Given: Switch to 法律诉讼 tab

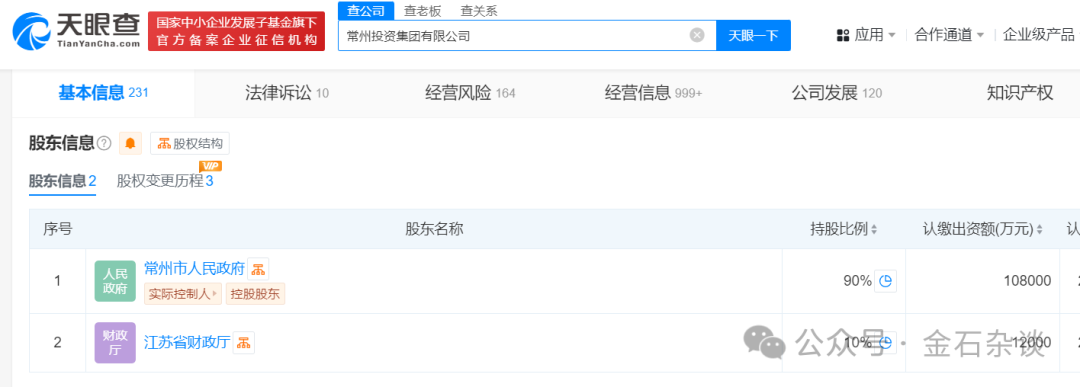Looking at the screenshot, I should [x=287, y=93].
